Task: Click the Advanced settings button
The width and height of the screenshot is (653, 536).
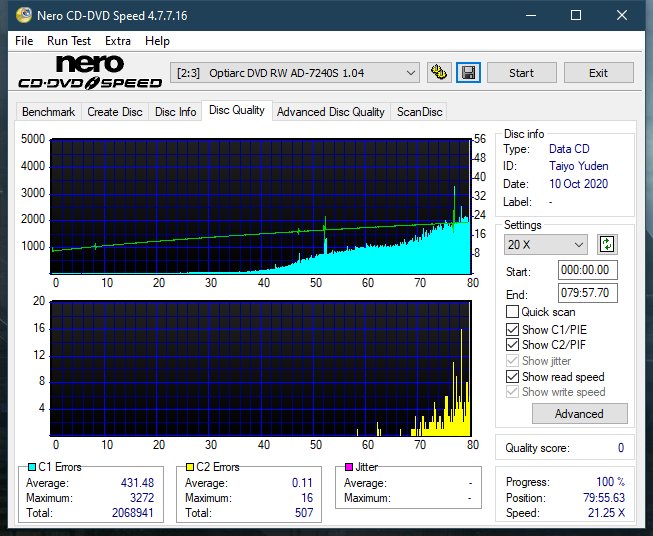Action: click(579, 414)
